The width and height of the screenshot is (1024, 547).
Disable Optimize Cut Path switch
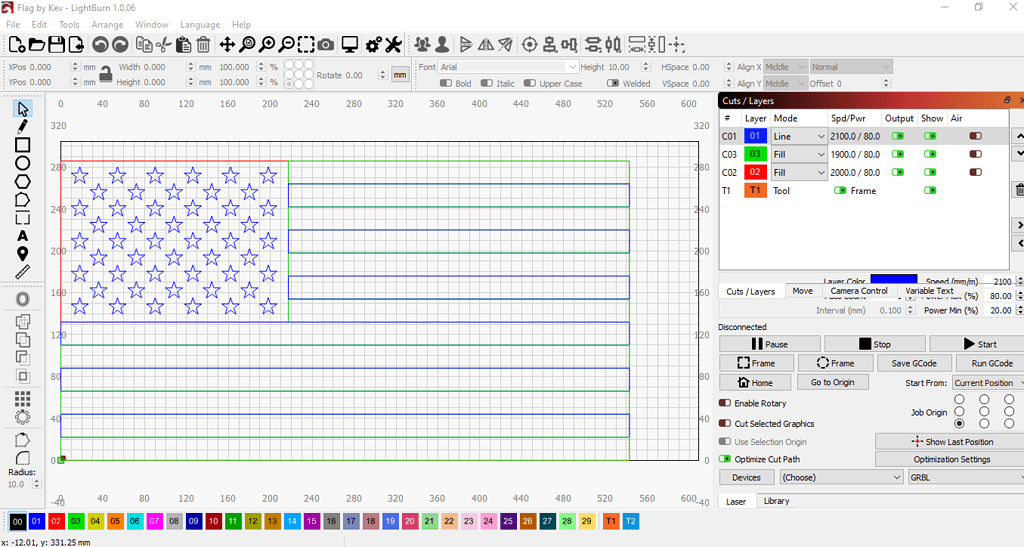[725, 459]
